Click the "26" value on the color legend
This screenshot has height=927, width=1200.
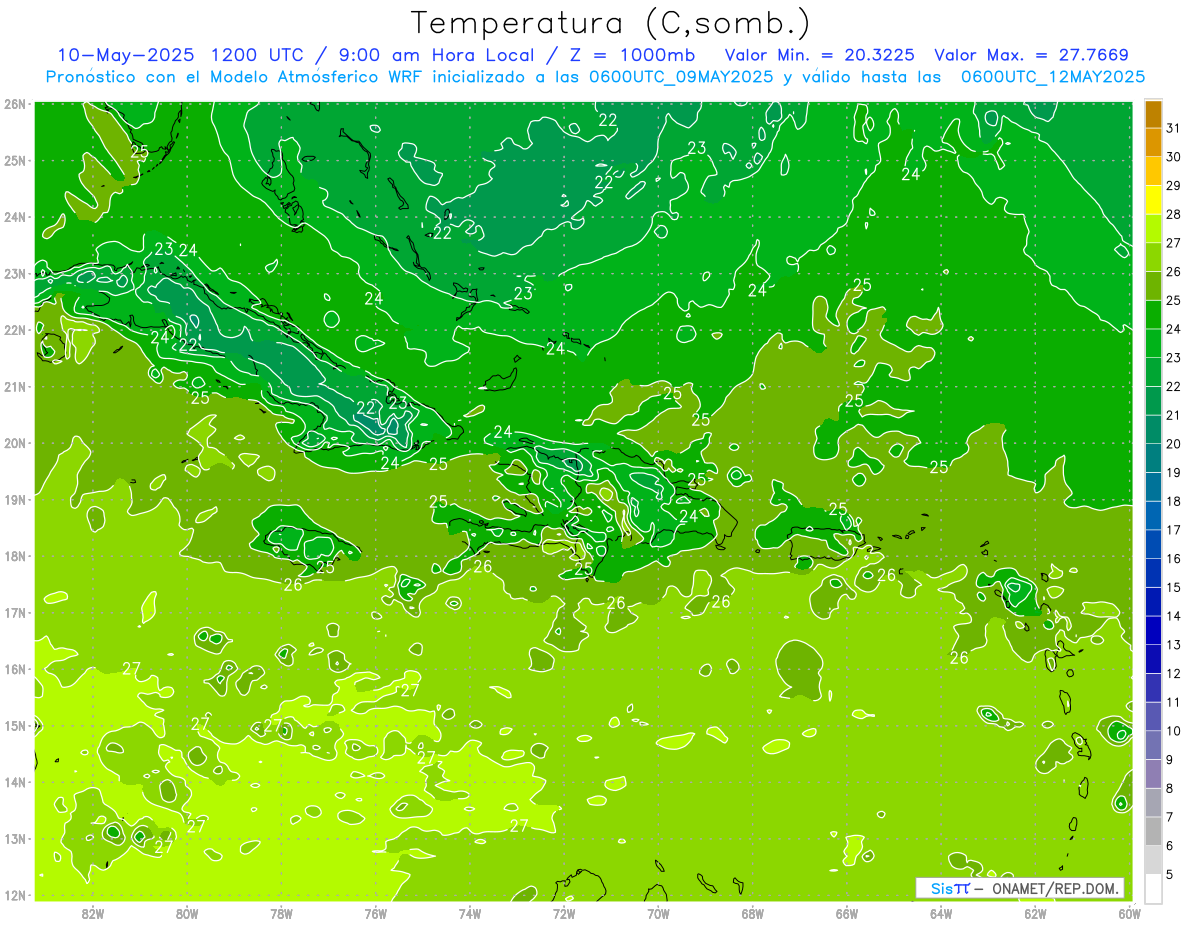click(x=1173, y=272)
